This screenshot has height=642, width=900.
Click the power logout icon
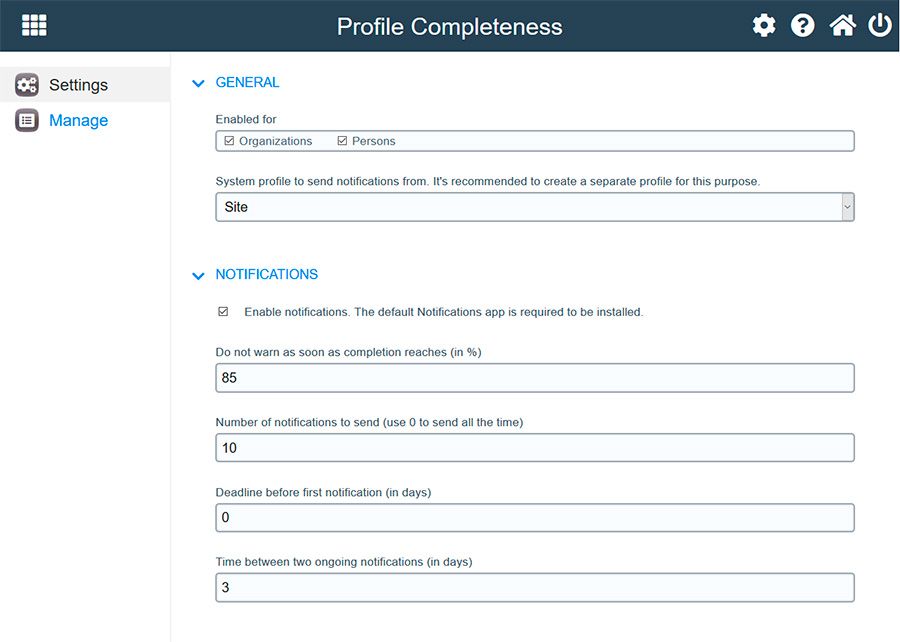(880, 25)
